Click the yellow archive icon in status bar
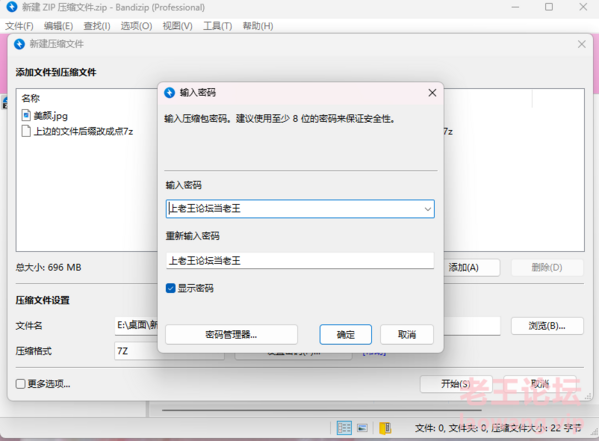This screenshot has width=599, height=441. point(385,428)
